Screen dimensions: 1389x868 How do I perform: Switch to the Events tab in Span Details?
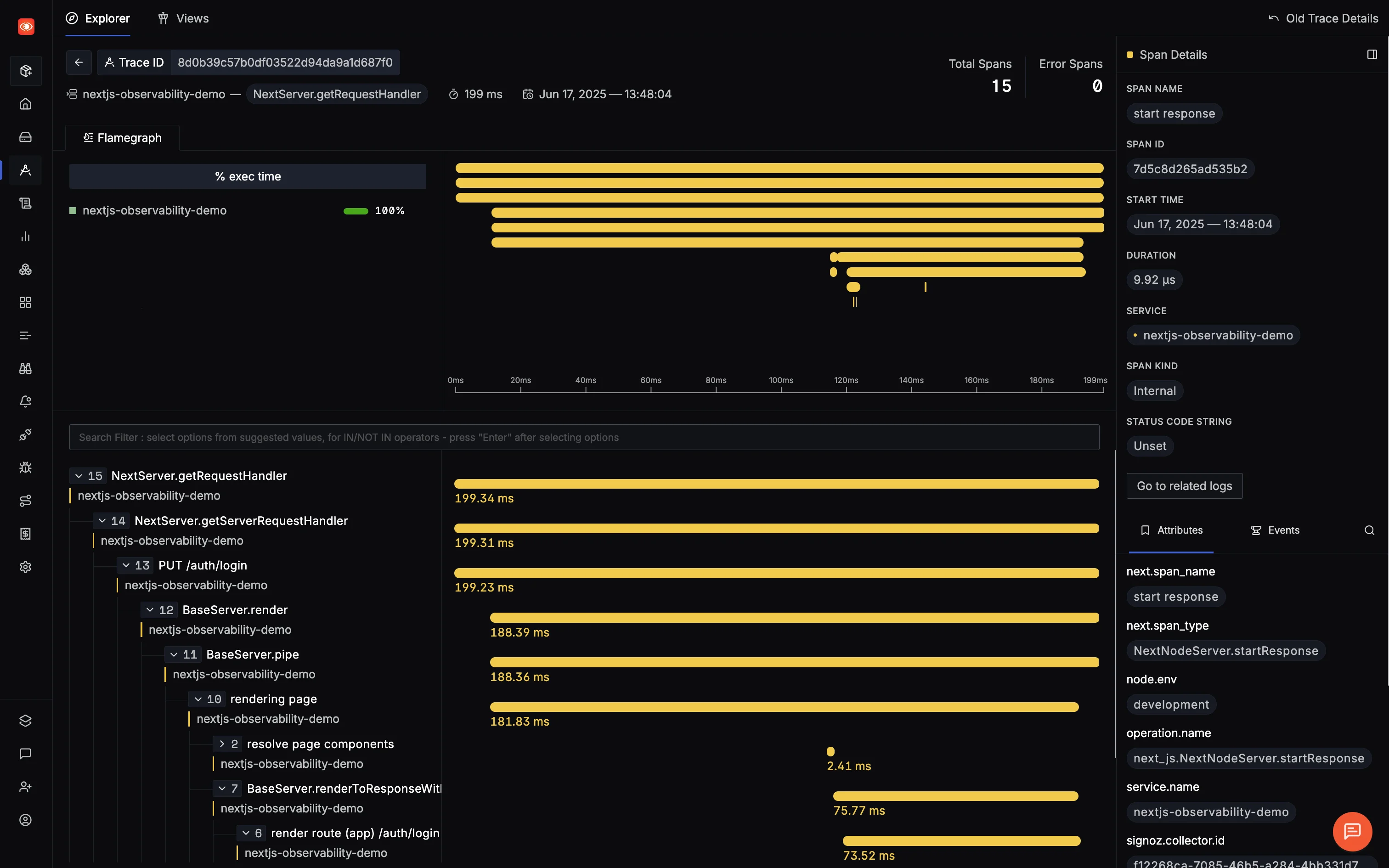tap(1275, 530)
